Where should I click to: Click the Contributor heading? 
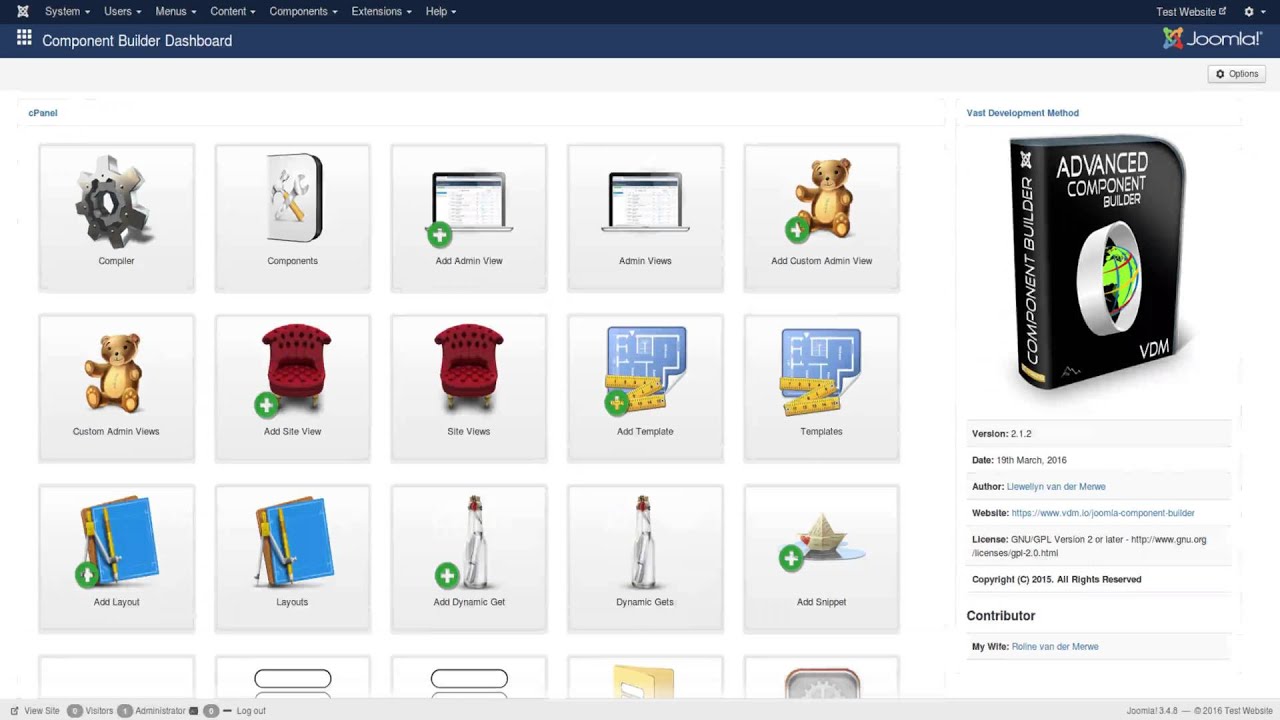(1001, 616)
